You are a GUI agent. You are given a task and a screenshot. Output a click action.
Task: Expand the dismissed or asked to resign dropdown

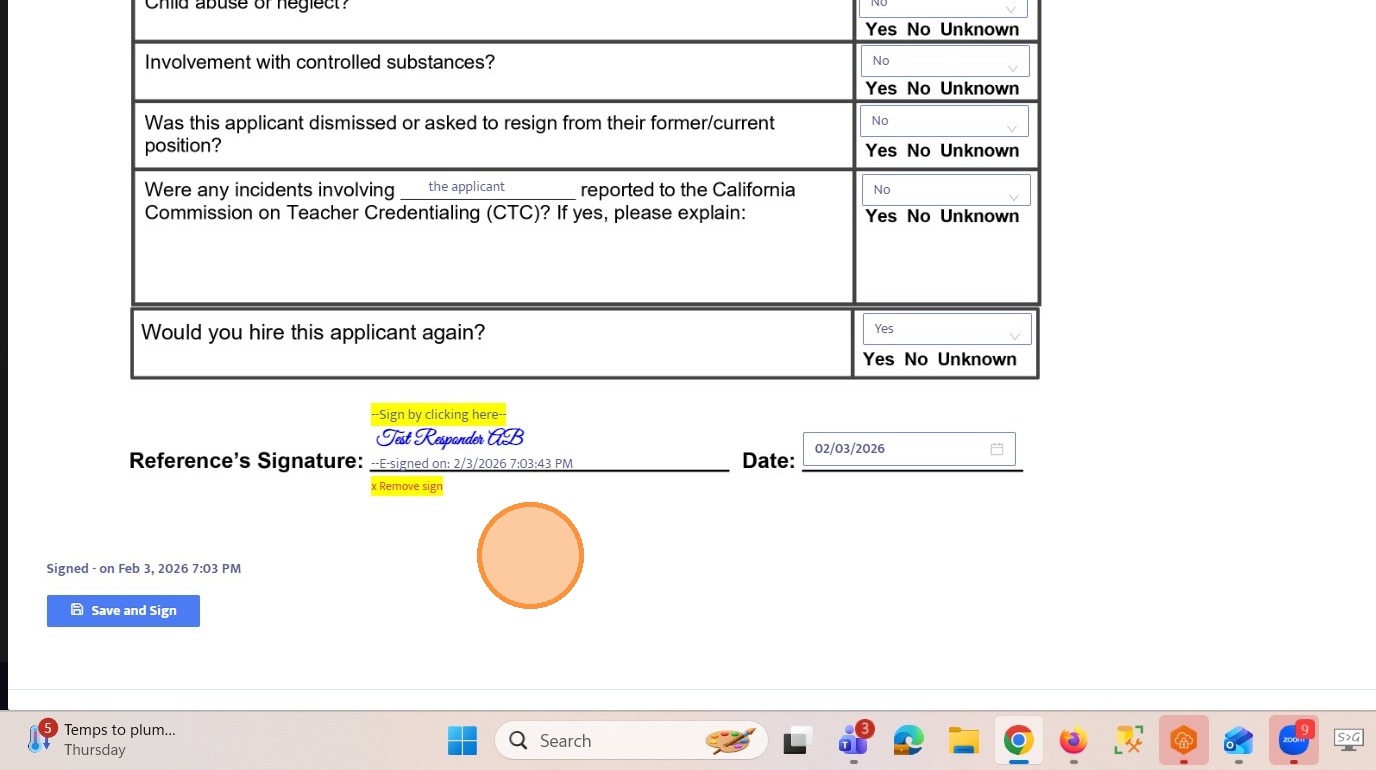(x=944, y=121)
